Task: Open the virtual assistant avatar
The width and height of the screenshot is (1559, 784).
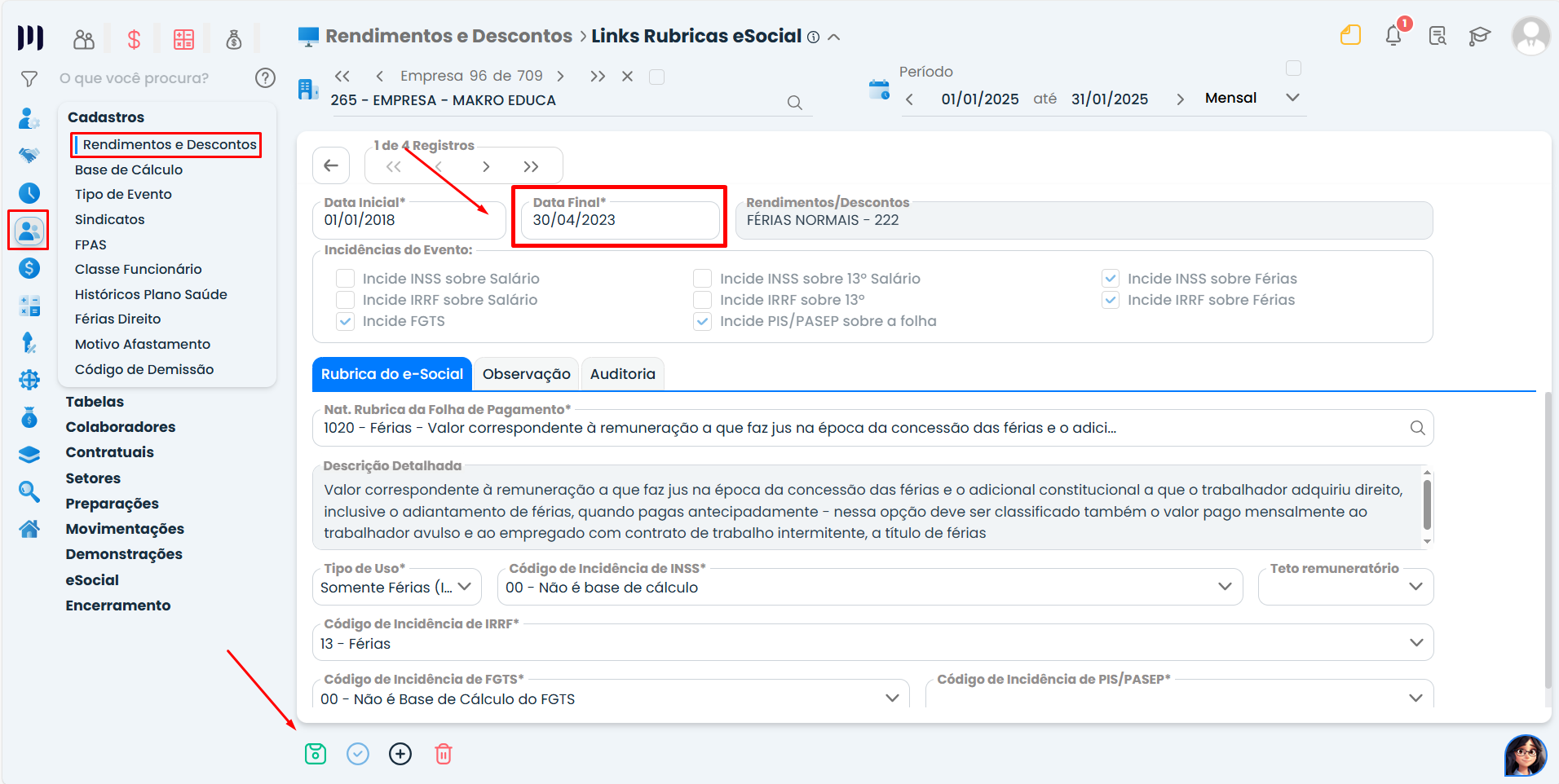Action: 1526,755
